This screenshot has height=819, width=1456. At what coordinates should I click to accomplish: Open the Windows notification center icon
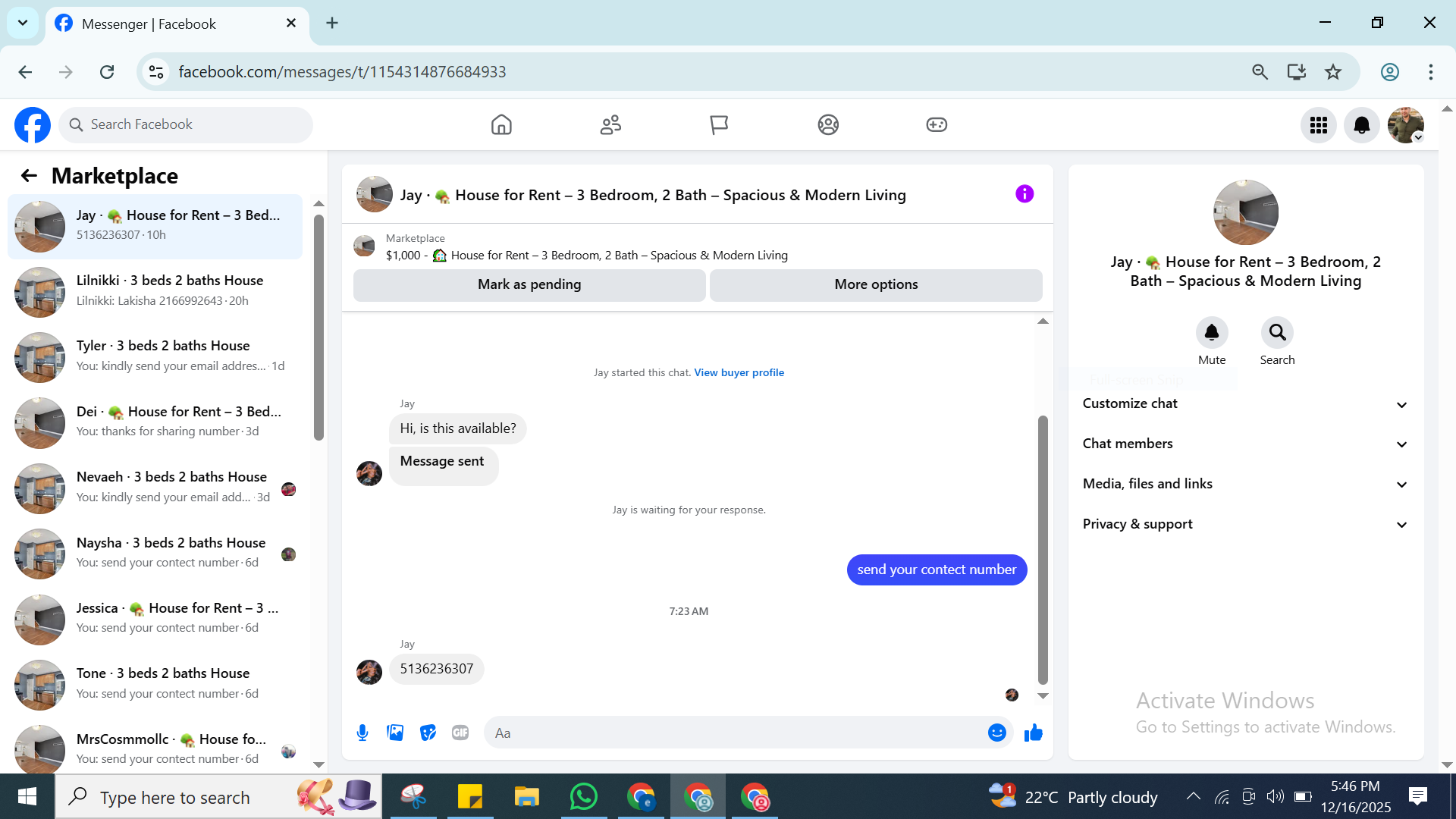(1417, 796)
